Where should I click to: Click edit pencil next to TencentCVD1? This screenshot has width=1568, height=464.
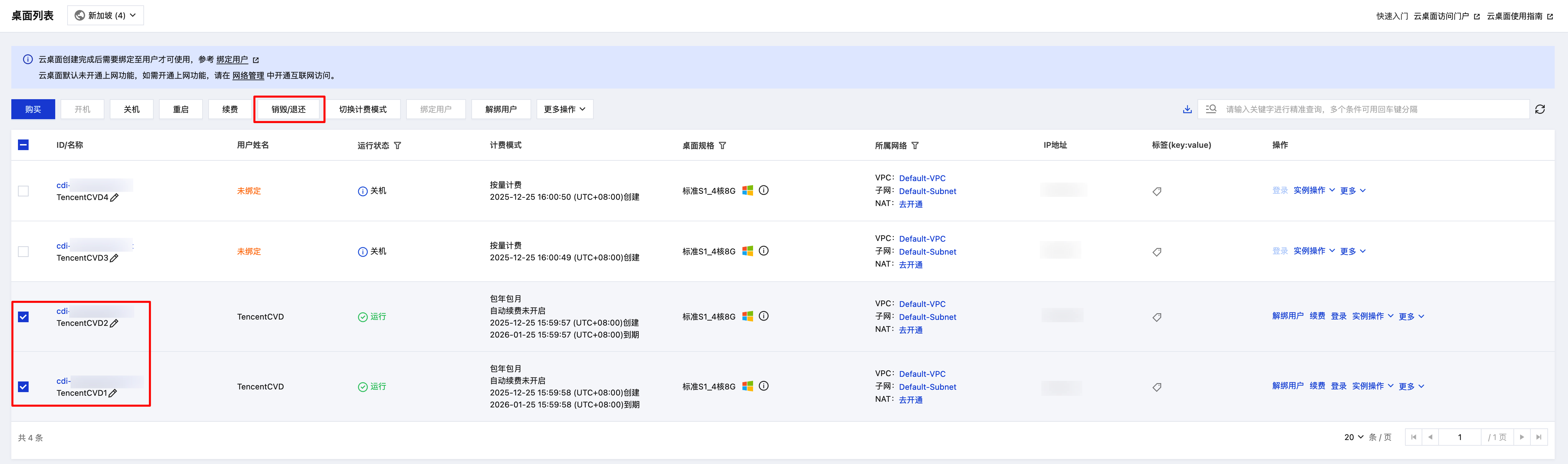click(113, 393)
